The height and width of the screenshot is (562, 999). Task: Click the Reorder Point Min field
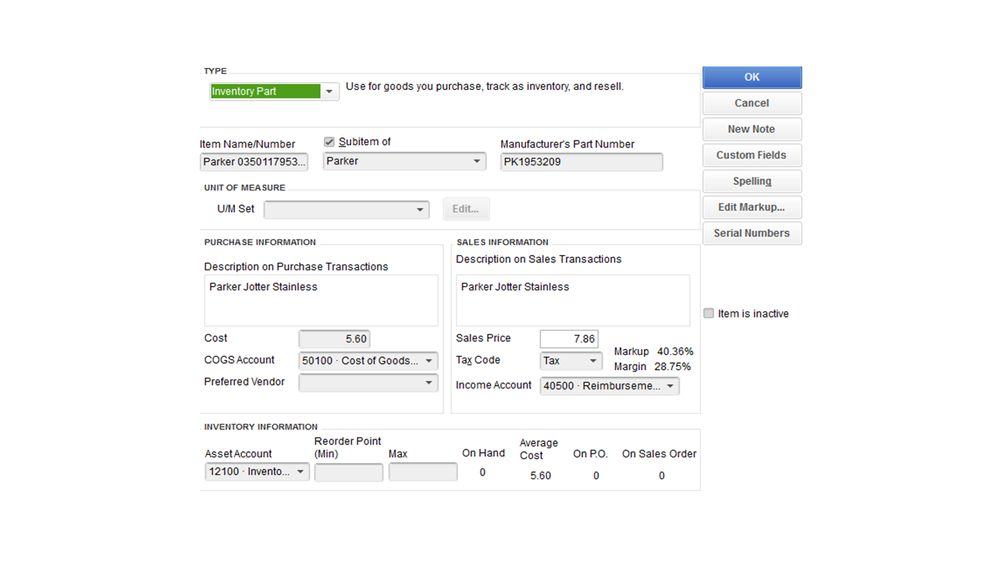point(348,472)
